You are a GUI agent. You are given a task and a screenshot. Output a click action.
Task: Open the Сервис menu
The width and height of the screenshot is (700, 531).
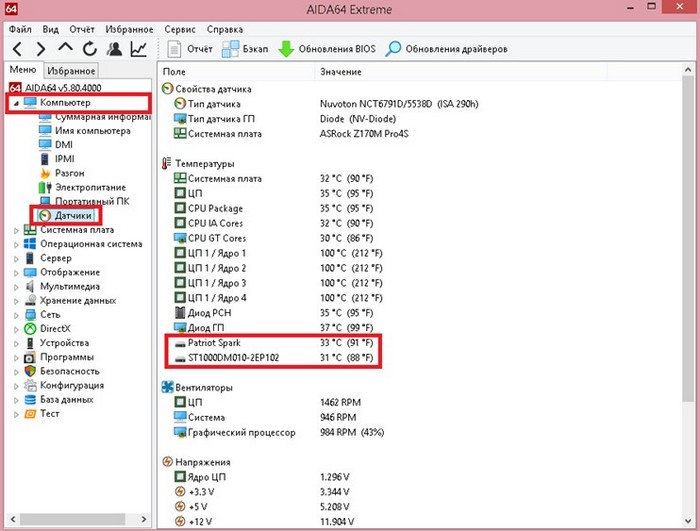(182, 30)
